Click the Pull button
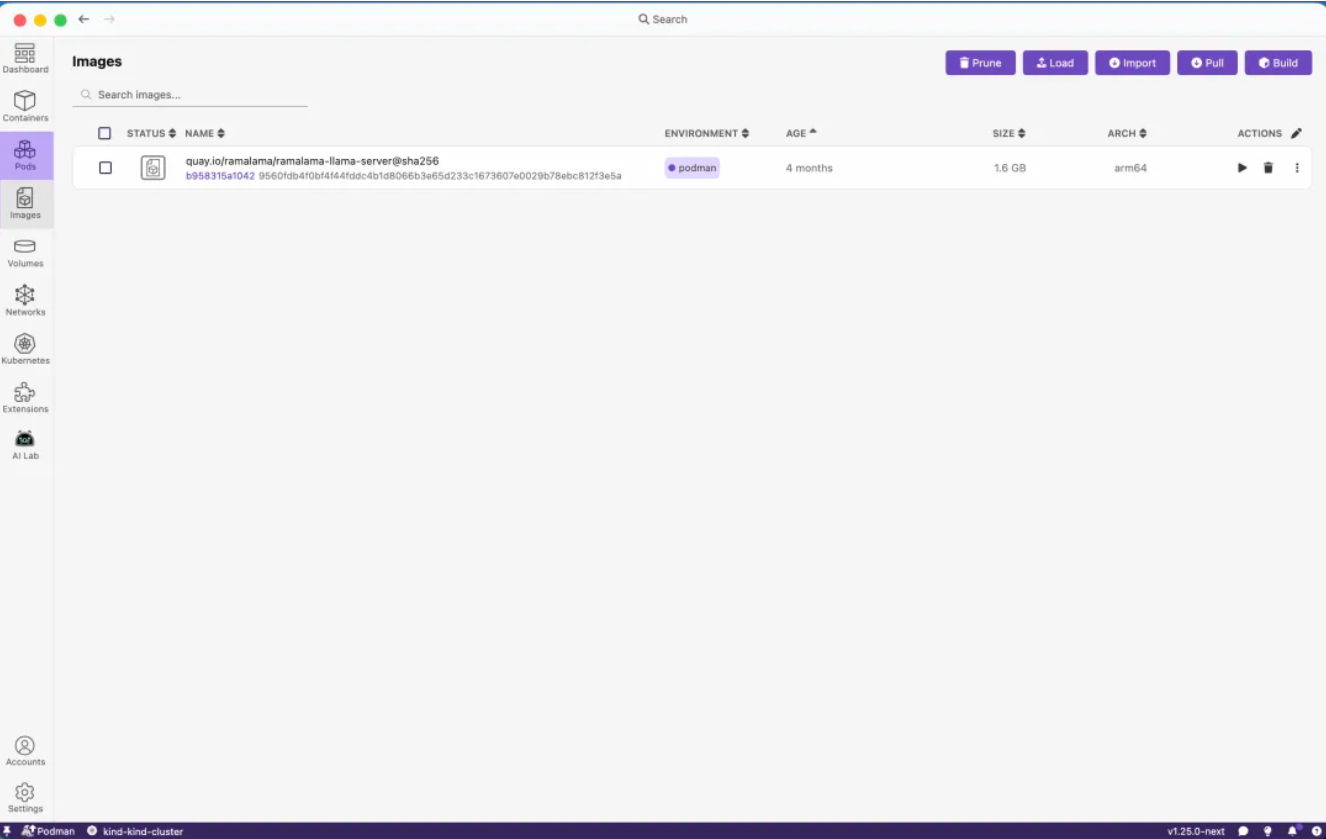Viewport: 1326px width, 839px height. point(1207,63)
